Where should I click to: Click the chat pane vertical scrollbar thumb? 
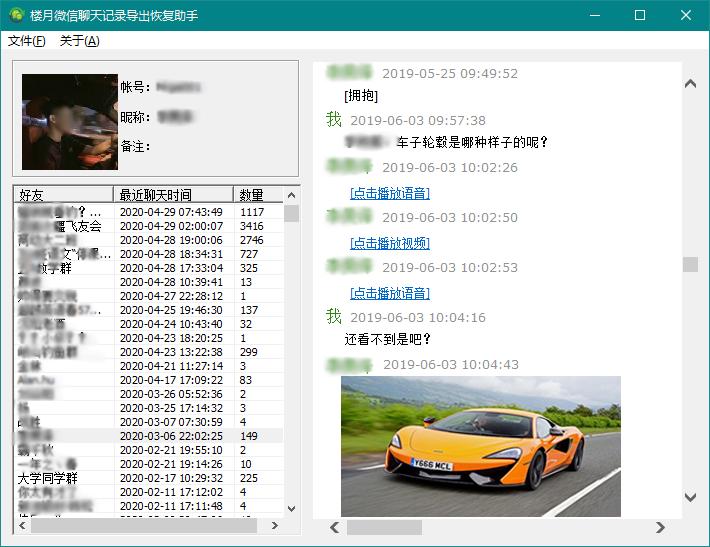point(690,264)
